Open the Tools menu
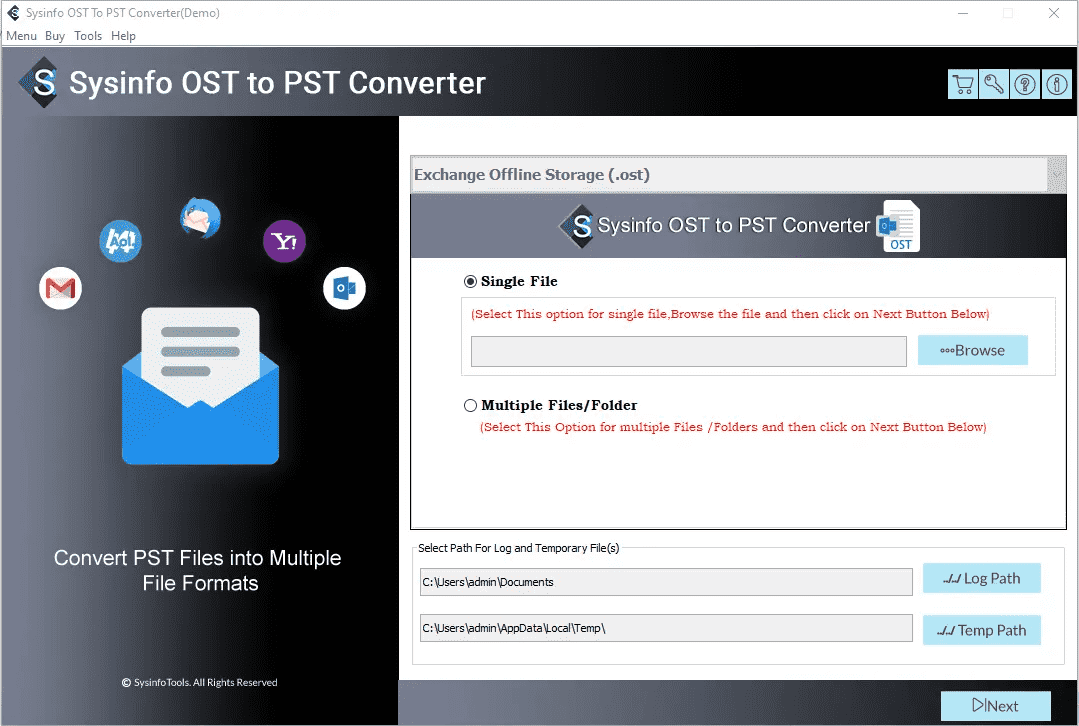Viewport: 1079px width, 726px height. point(88,36)
